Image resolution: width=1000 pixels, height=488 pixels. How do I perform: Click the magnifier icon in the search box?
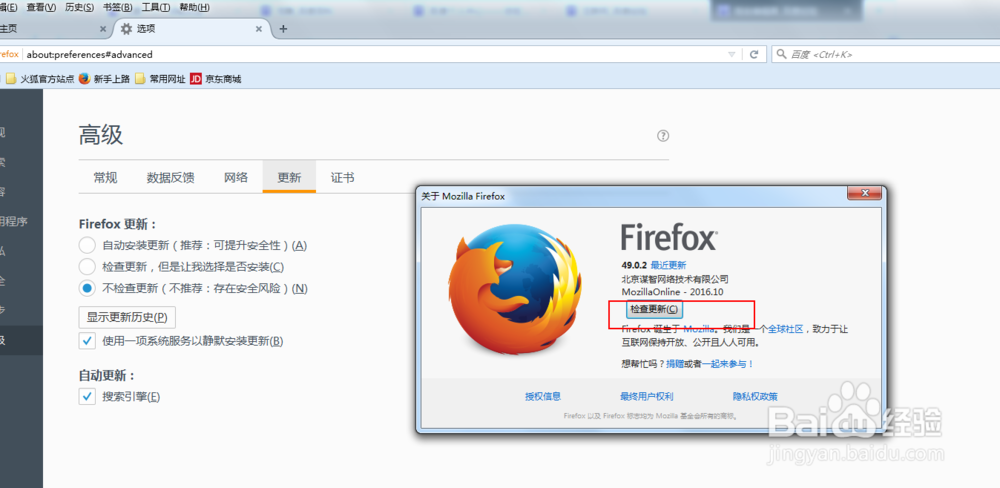[781, 55]
